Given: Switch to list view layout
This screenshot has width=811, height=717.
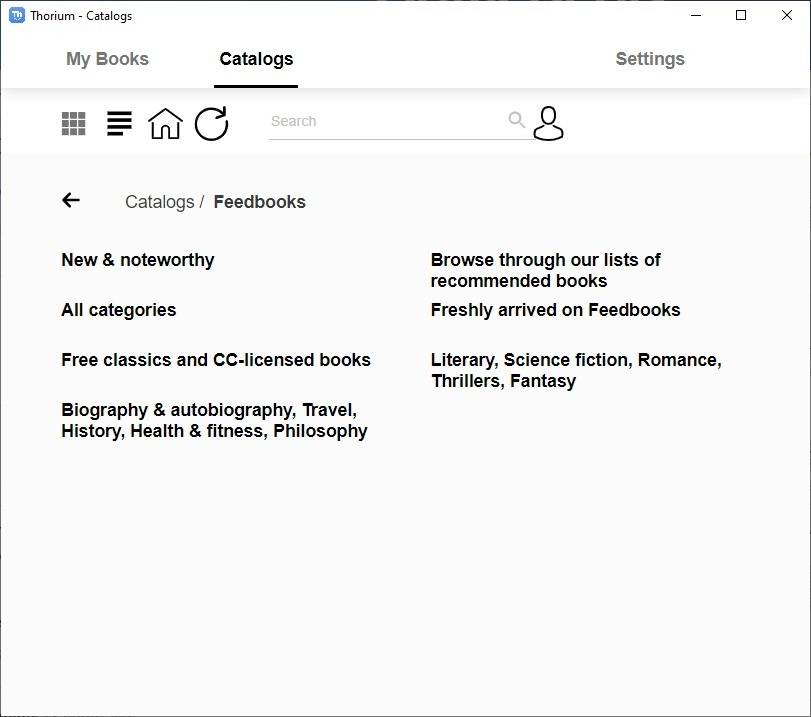Looking at the screenshot, I should (x=119, y=124).
